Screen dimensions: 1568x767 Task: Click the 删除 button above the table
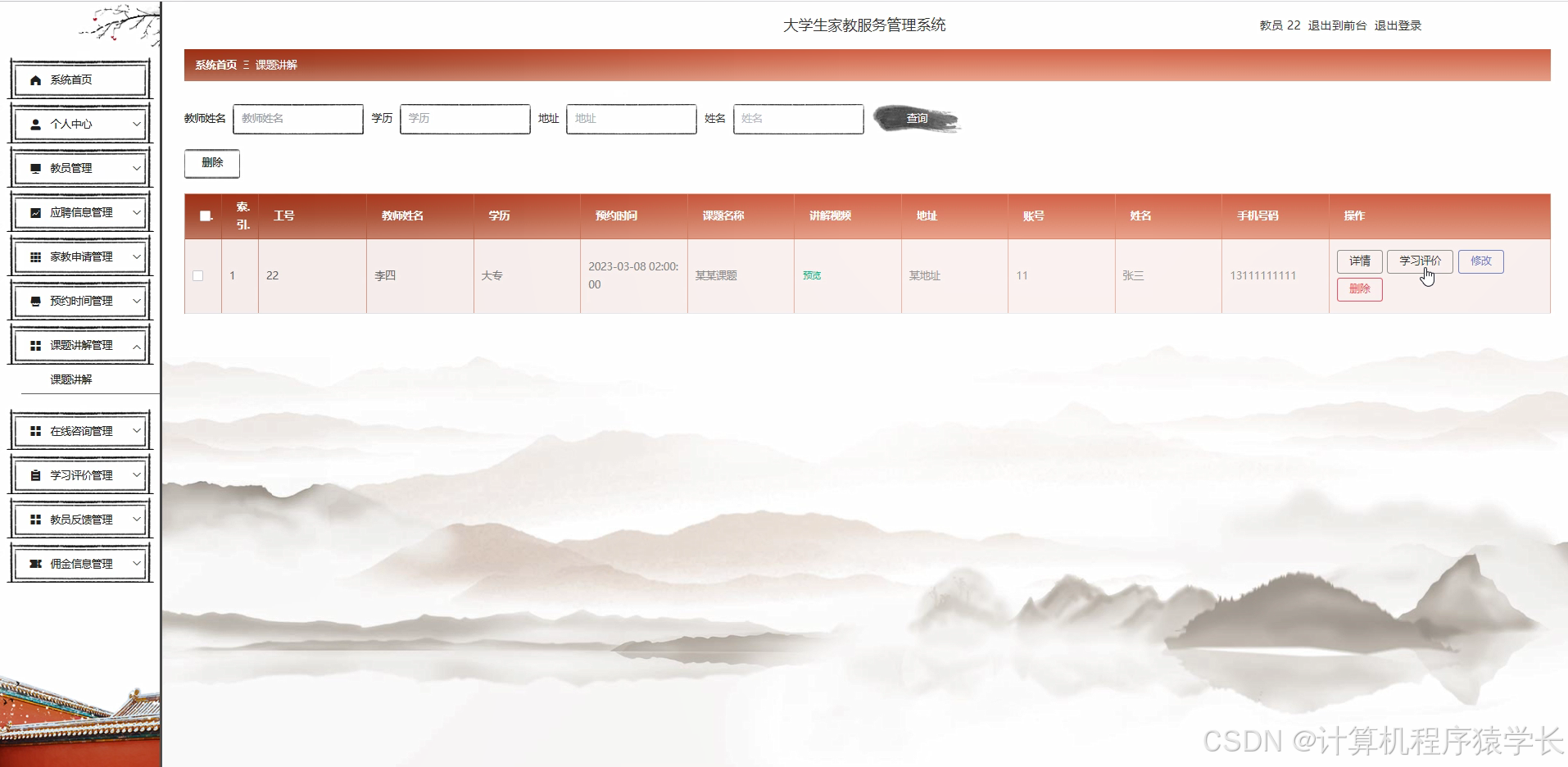point(212,163)
